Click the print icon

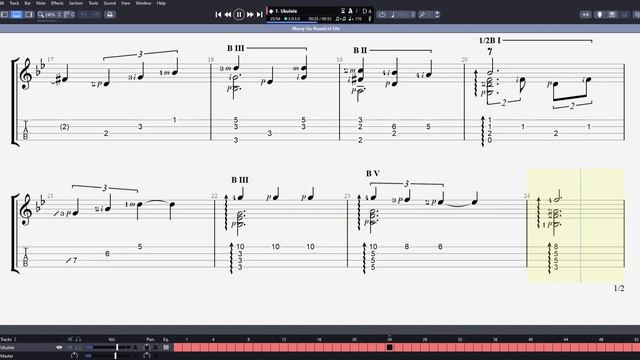[110, 14]
